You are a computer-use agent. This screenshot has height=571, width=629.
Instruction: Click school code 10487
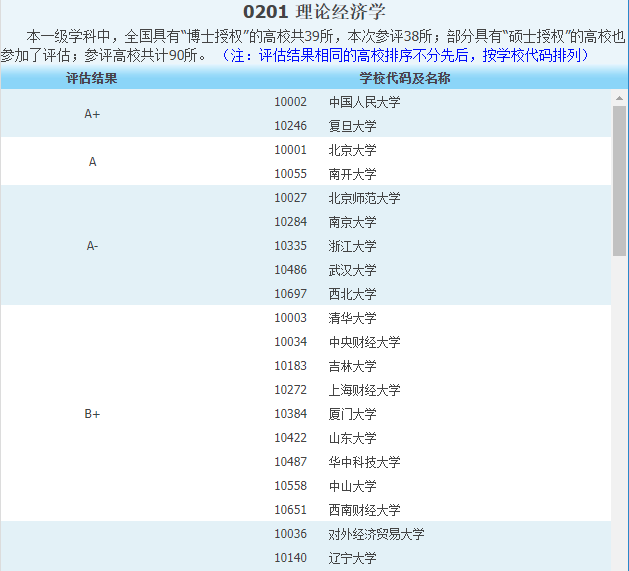click(290, 462)
